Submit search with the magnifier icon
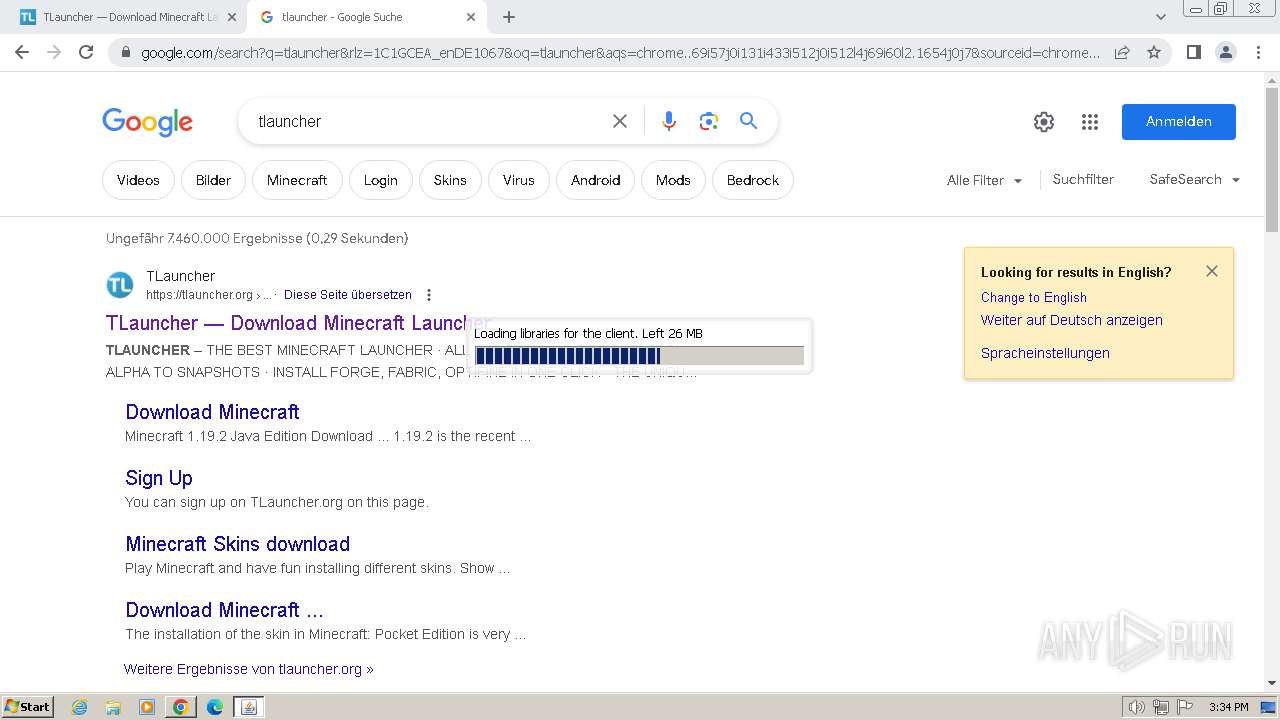This screenshot has width=1280, height=720. (x=748, y=121)
